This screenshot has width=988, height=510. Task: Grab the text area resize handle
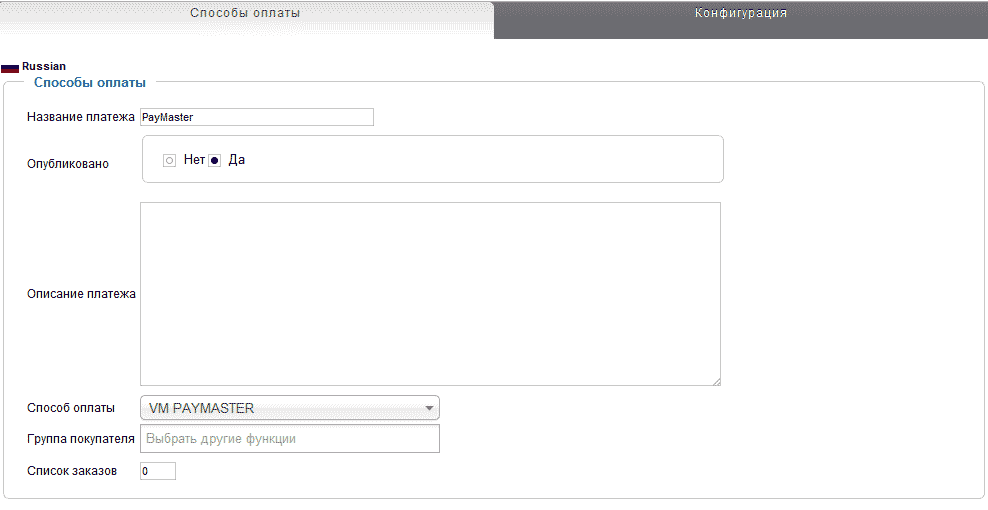716,381
